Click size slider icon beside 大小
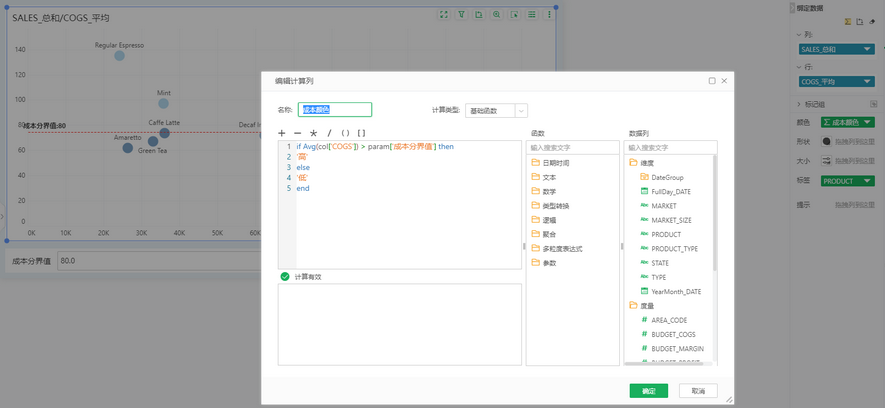 [x=826, y=161]
